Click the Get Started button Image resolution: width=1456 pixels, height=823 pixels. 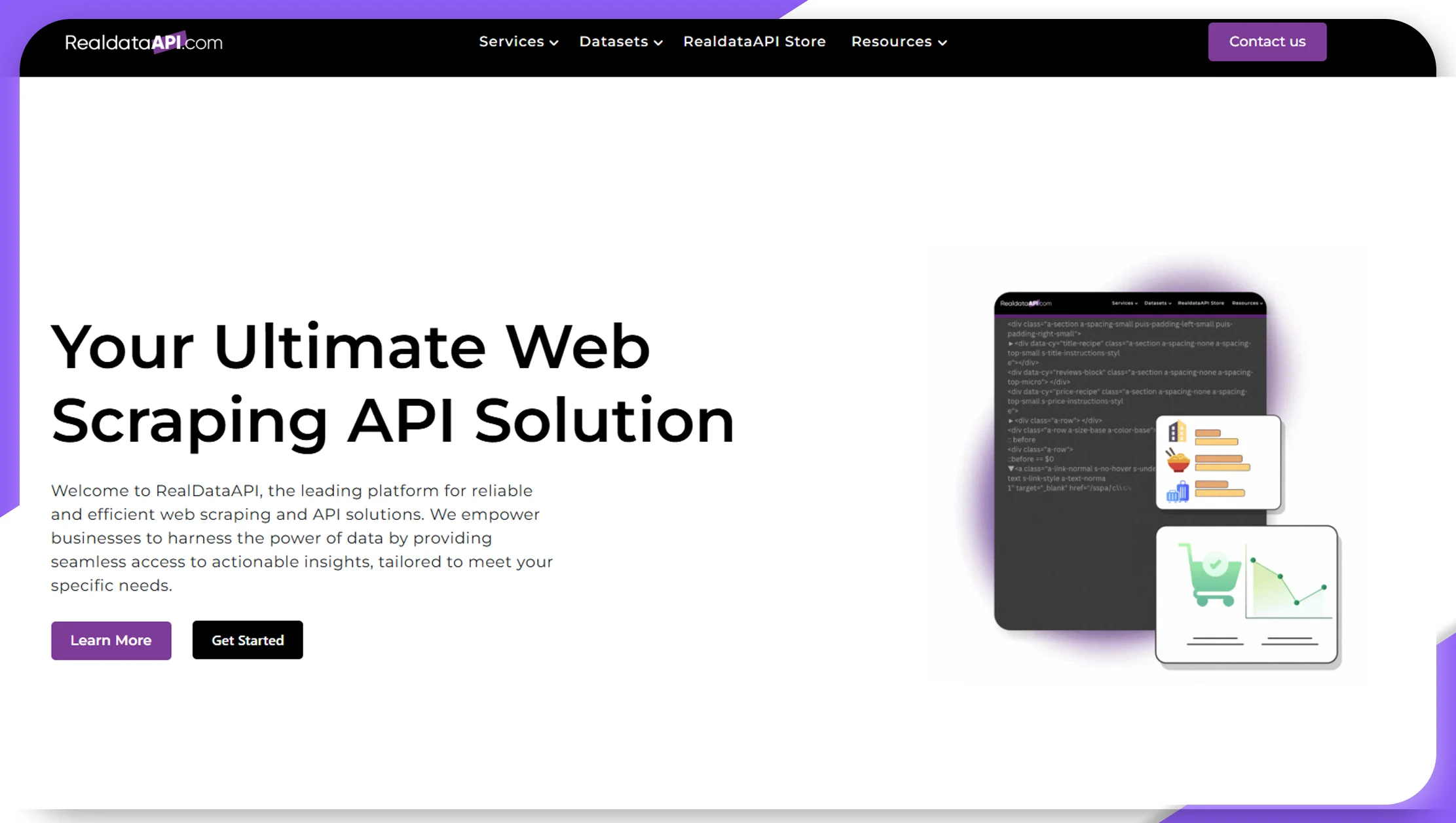[x=248, y=640]
